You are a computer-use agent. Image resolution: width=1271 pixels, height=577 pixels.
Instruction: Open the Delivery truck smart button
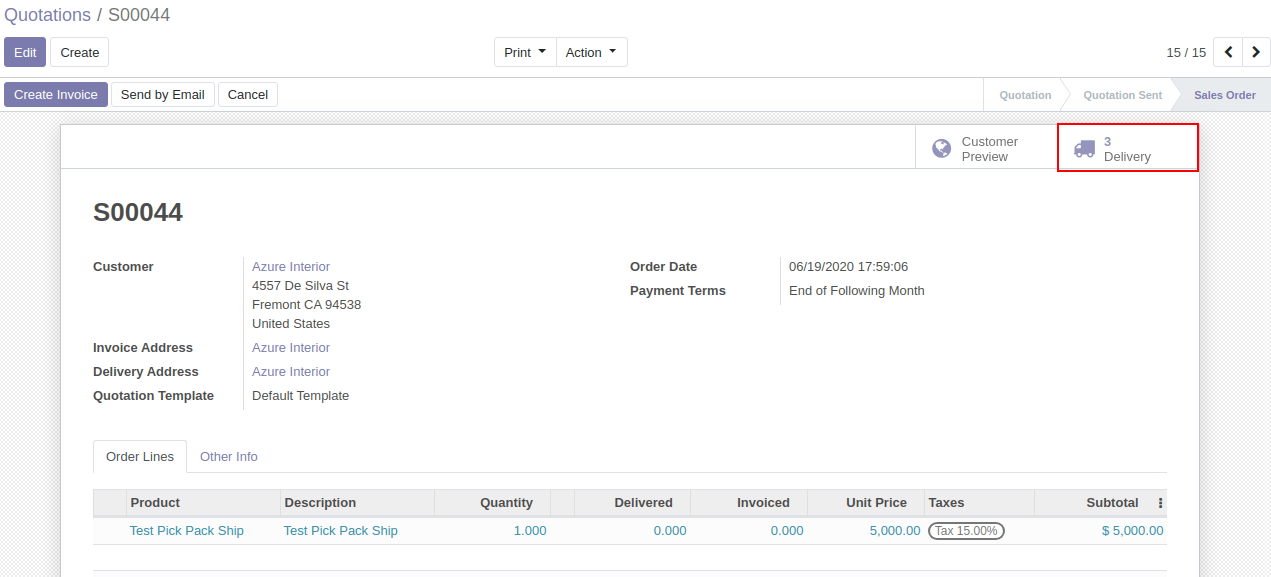(1127, 148)
